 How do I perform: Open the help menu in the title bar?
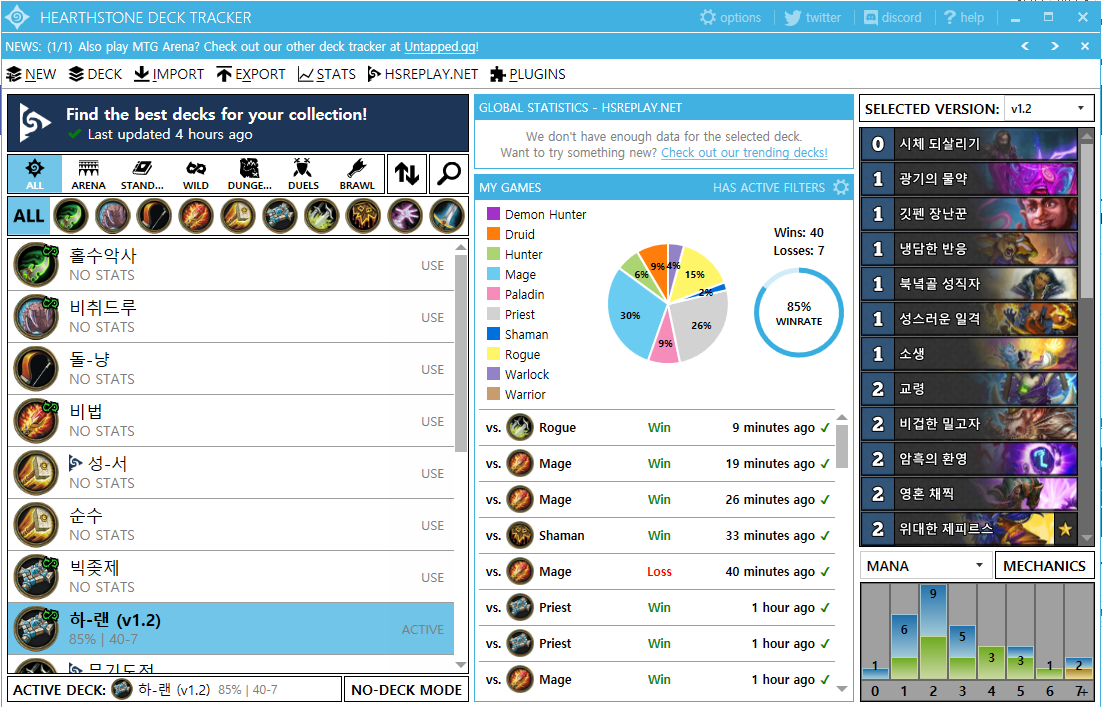964,18
